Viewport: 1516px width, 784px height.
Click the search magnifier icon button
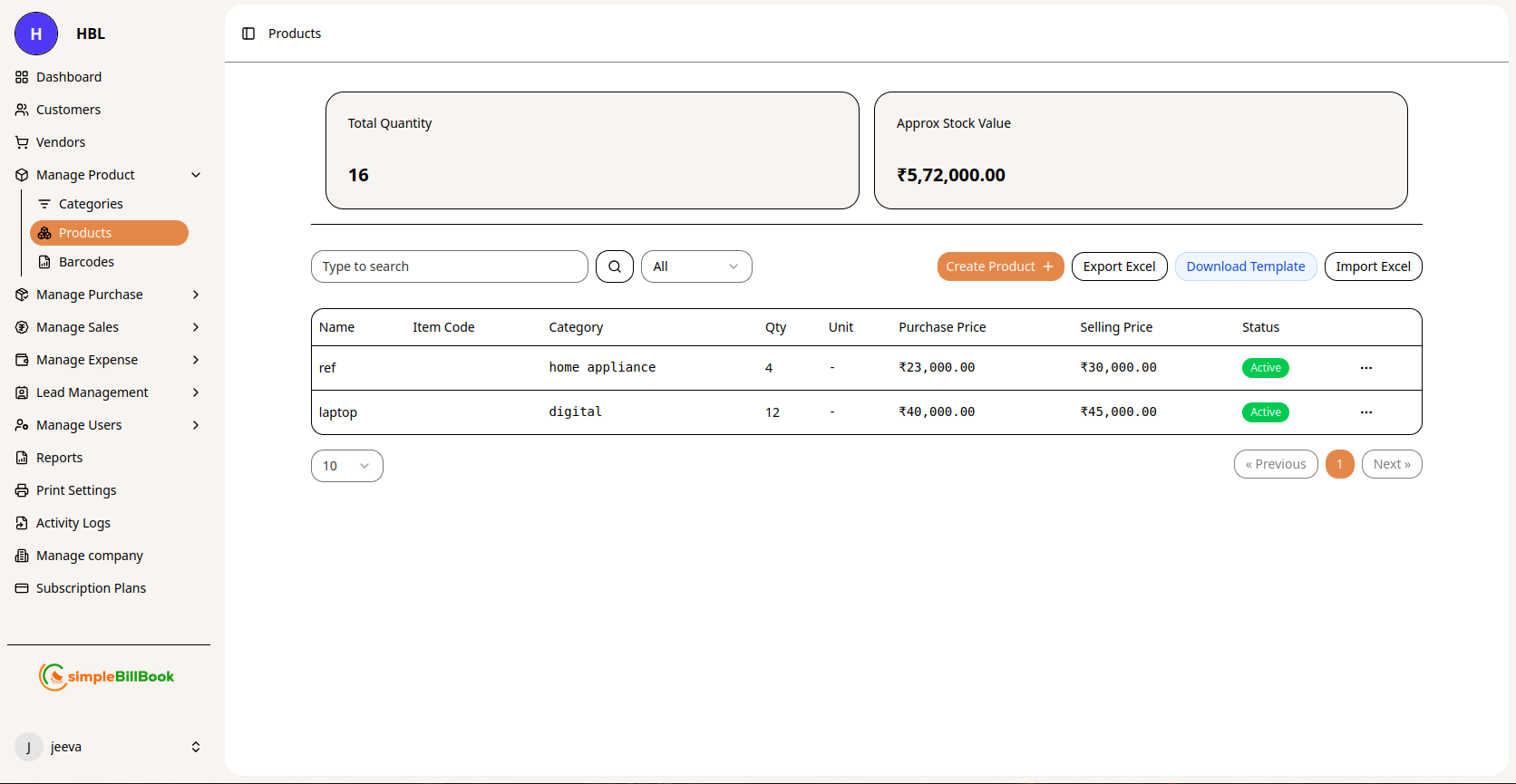[614, 266]
